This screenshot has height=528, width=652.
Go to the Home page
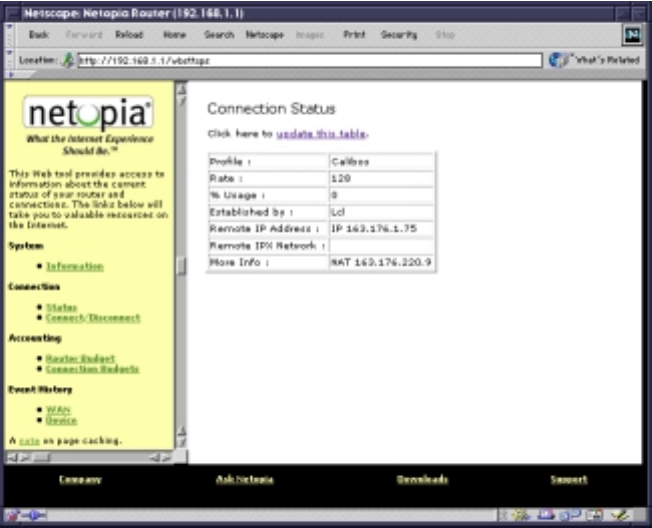(174, 35)
